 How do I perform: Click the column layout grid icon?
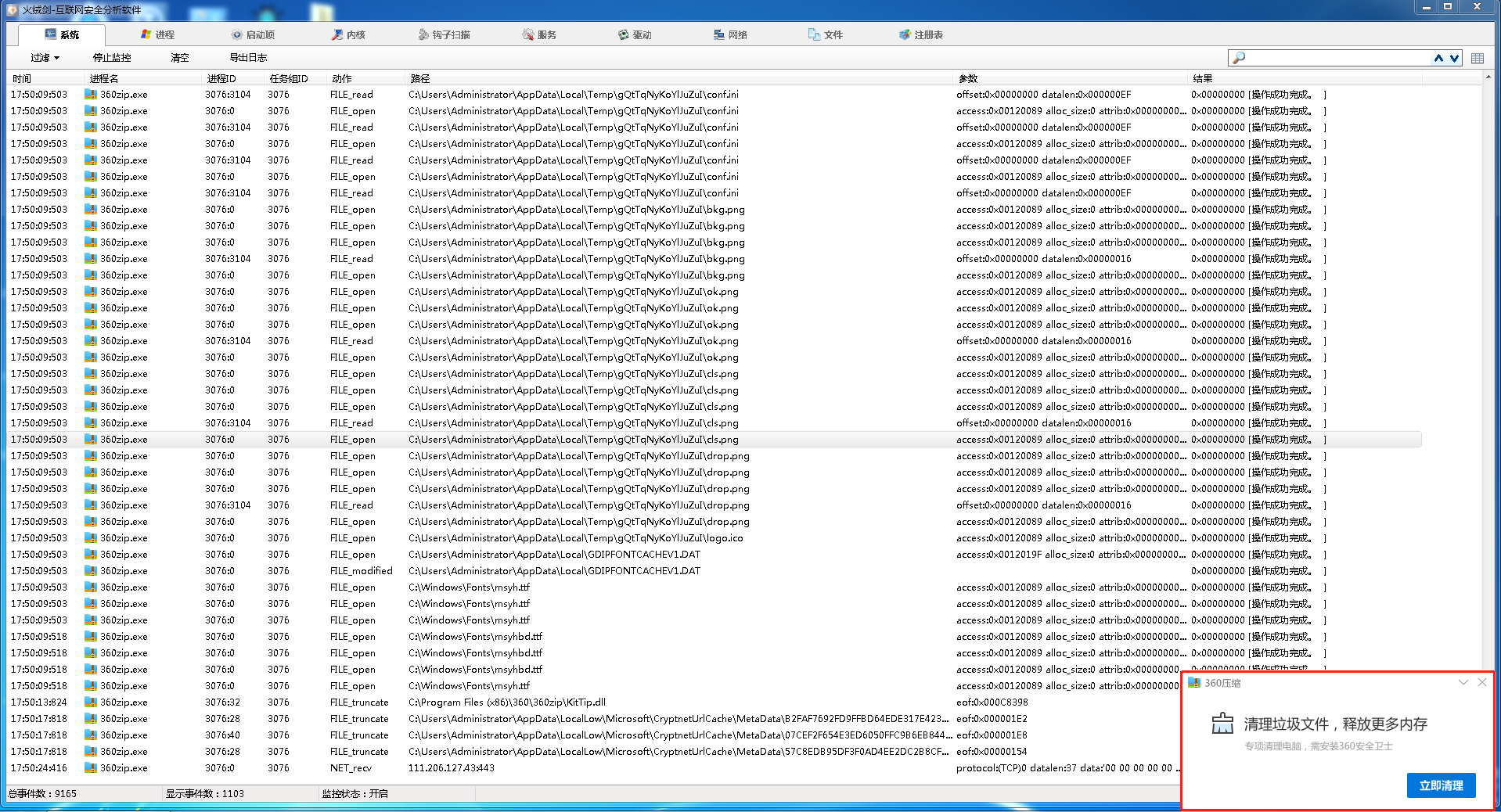[1477, 58]
